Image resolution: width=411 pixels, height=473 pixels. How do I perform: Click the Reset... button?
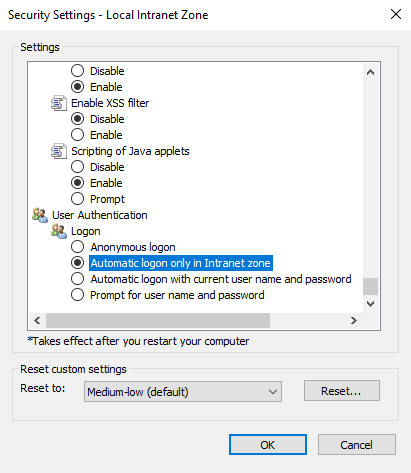(x=342, y=391)
